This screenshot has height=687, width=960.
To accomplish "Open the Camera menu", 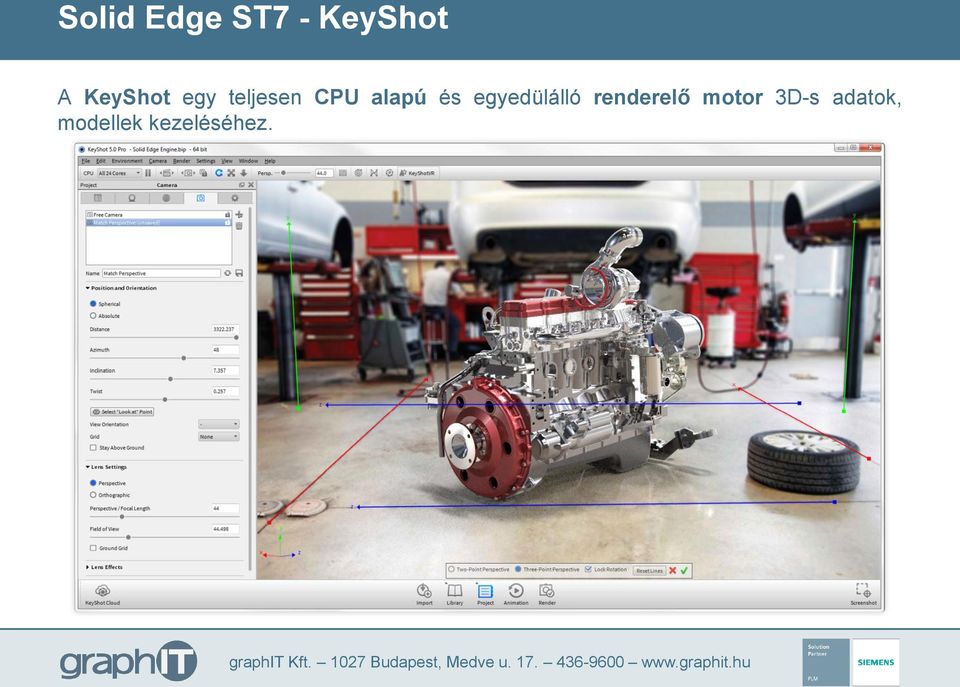I will [x=157, y=161].
